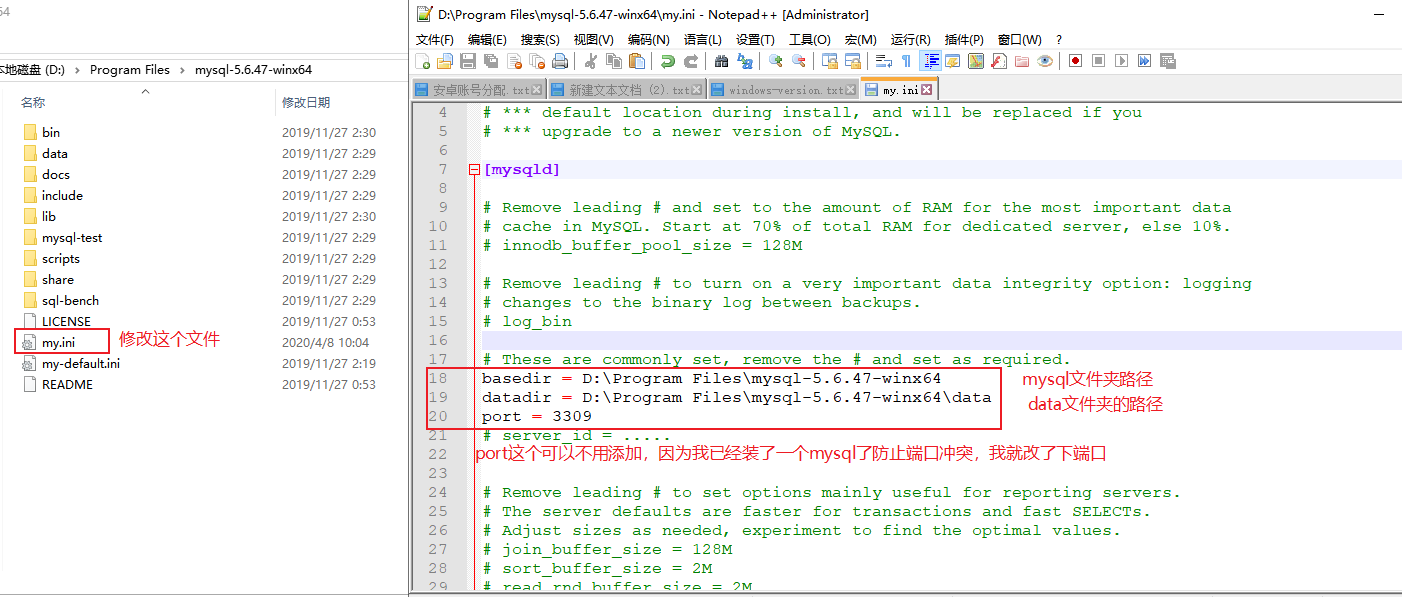Start recording a macro

click(1075, 61)
